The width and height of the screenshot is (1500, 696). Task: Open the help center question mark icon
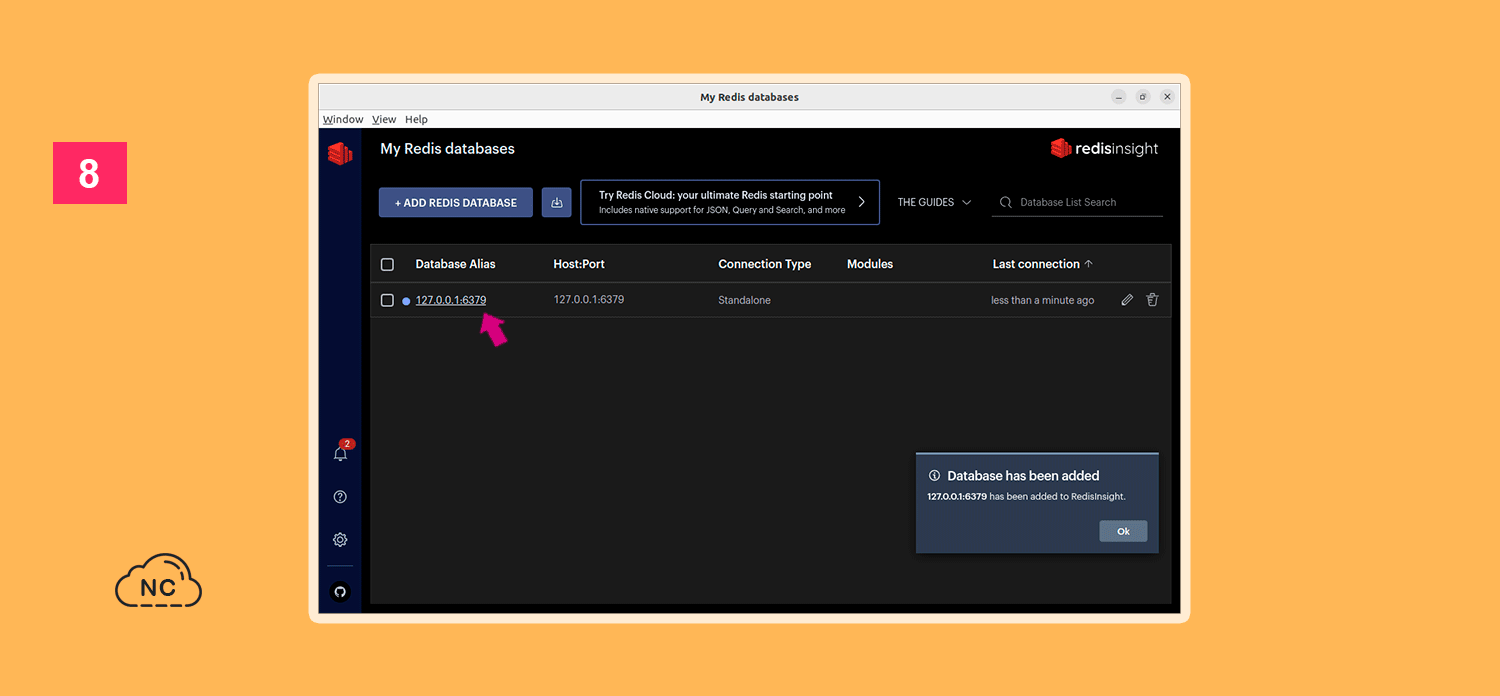(x=340, y=497)
